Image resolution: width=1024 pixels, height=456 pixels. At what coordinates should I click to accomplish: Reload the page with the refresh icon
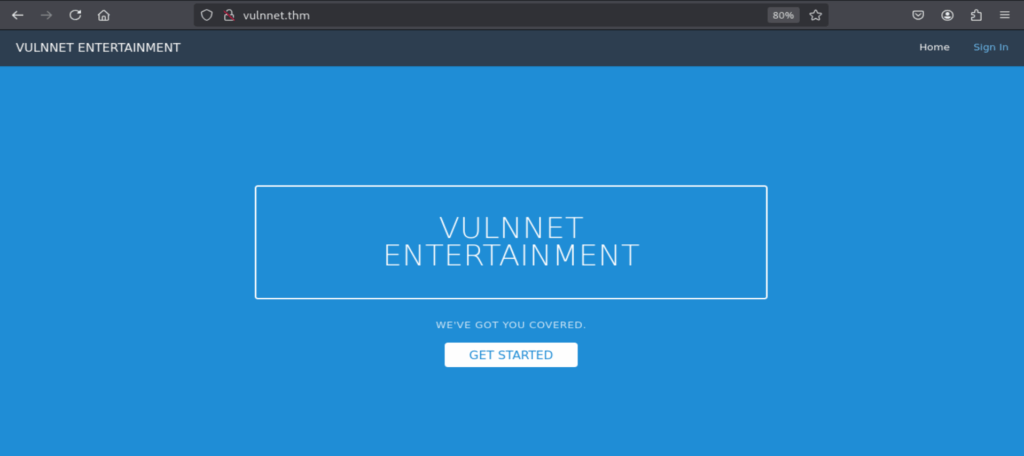(x=75, y=15)
